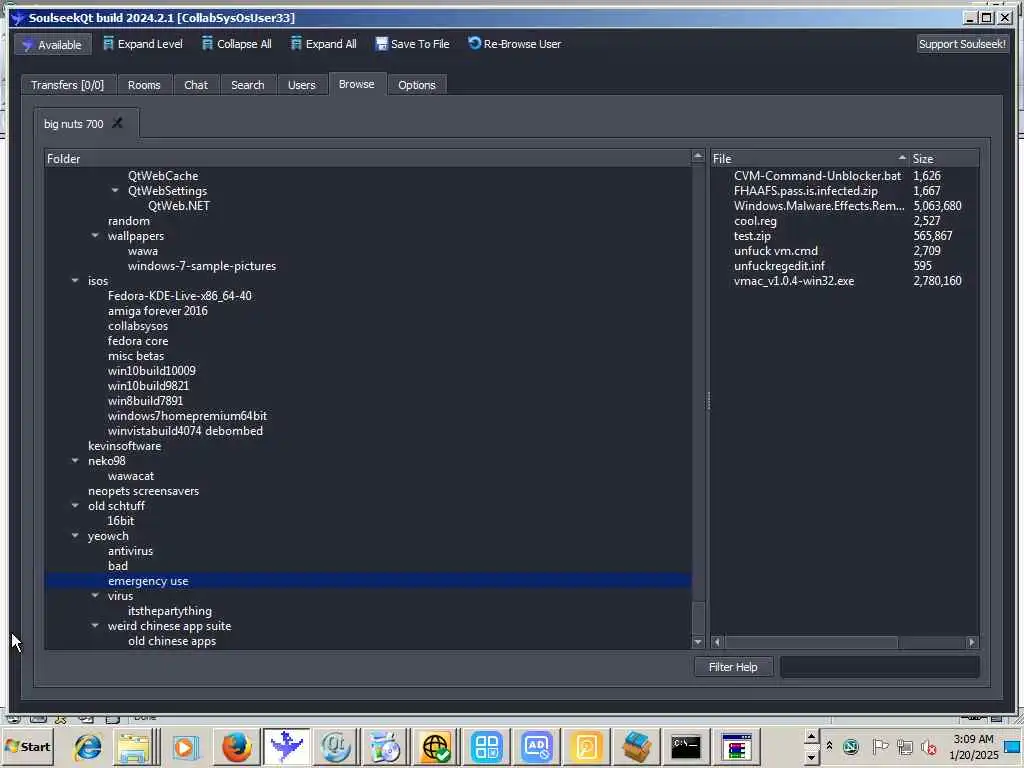1024x768 pixels.
Task: Click the Expand Level toolbar button
Action: tap(142, 44)
